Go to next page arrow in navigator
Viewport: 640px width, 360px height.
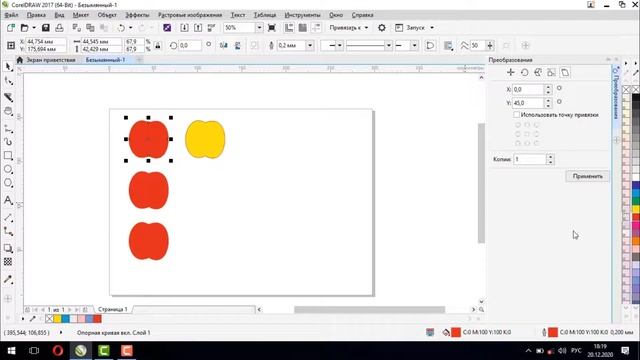coord(70,310)
